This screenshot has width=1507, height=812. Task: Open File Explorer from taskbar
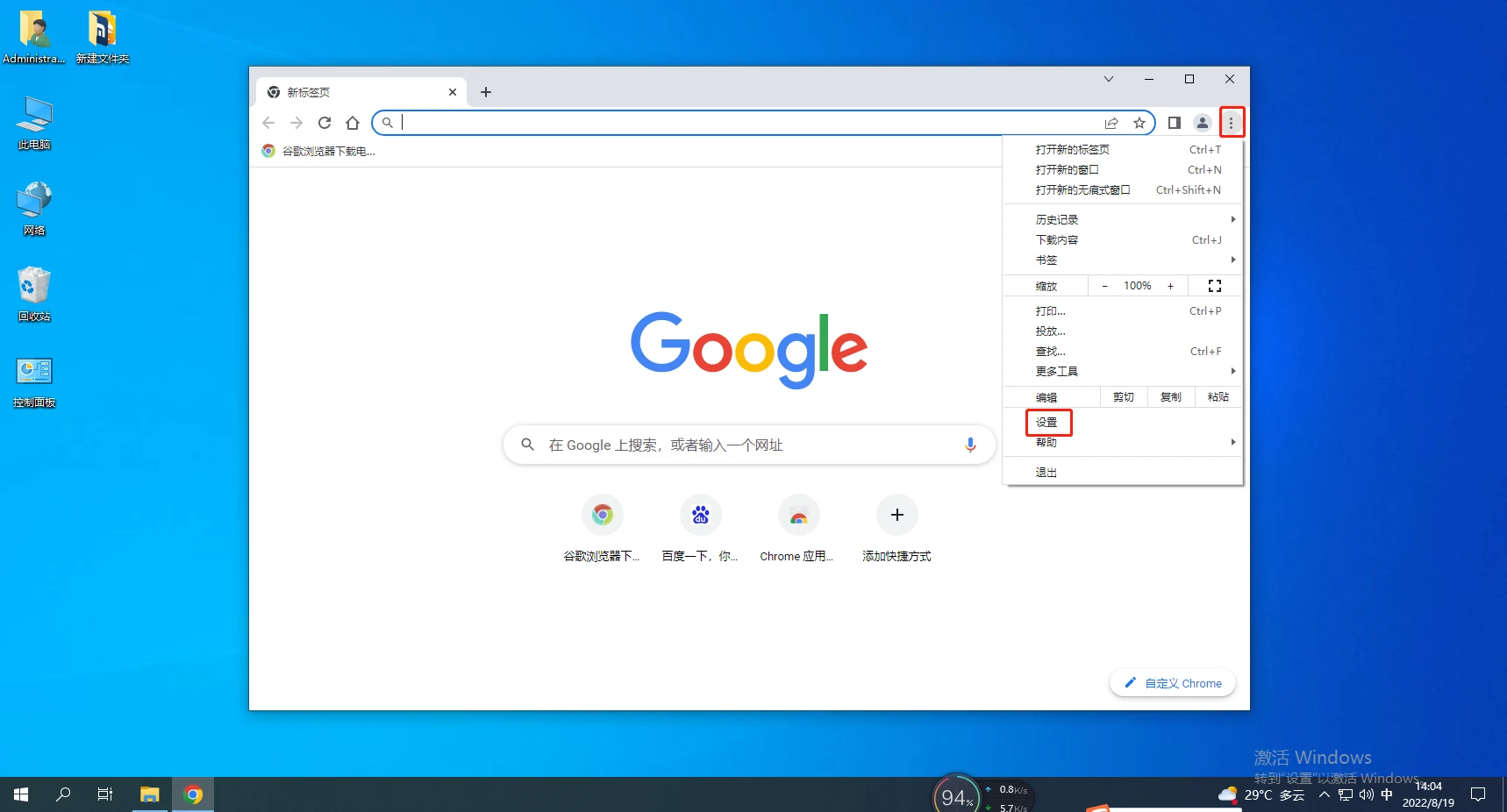point(150,794)
